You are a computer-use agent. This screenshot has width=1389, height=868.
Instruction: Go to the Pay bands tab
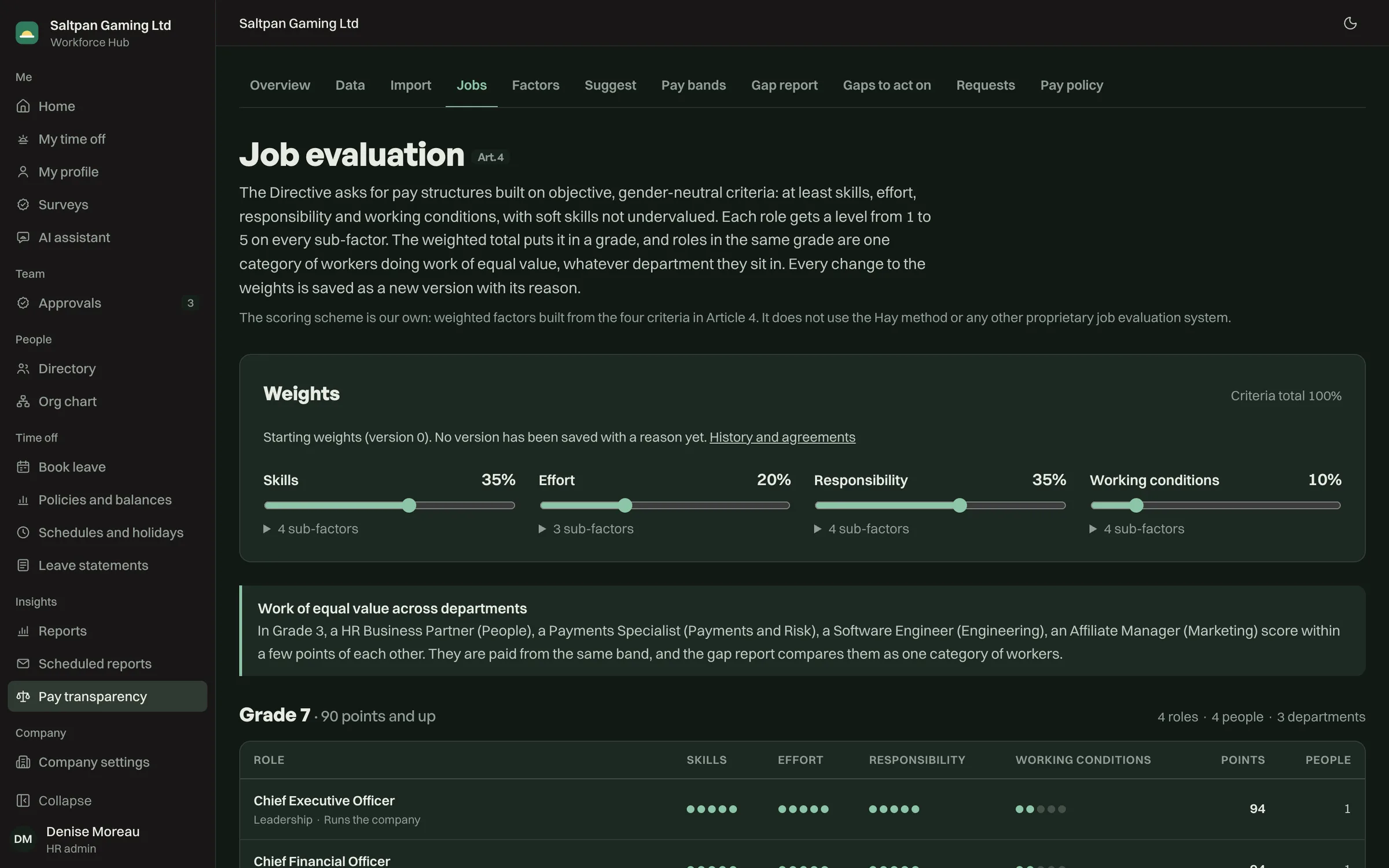click(693, 85)
